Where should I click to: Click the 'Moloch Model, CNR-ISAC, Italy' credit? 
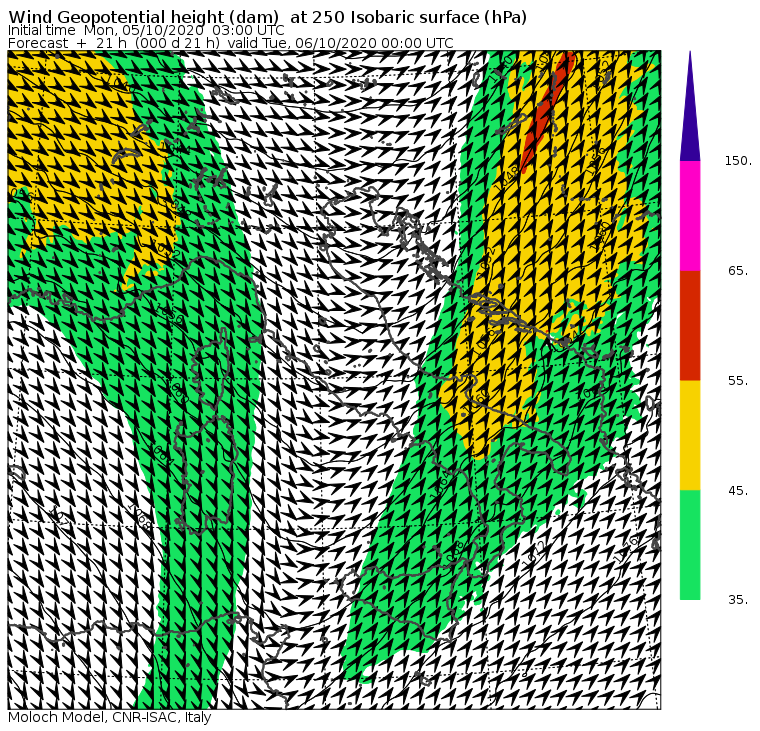110,717
